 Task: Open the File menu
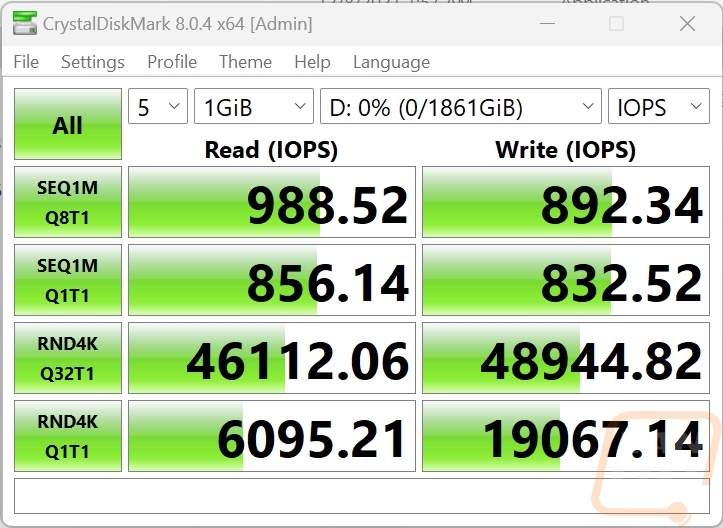pos(26,62)
